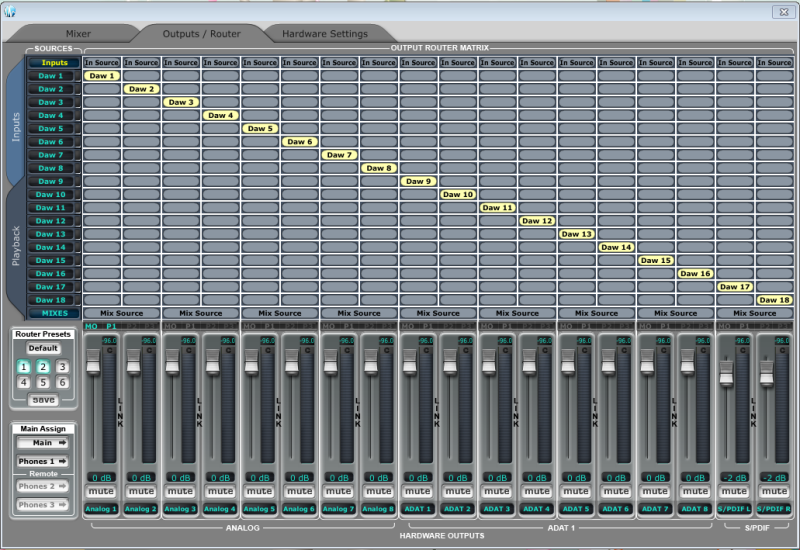This screenshot has width=800, height=550.
Task: Toggle mute on S/PDIF R output
Action: (774, 492)
